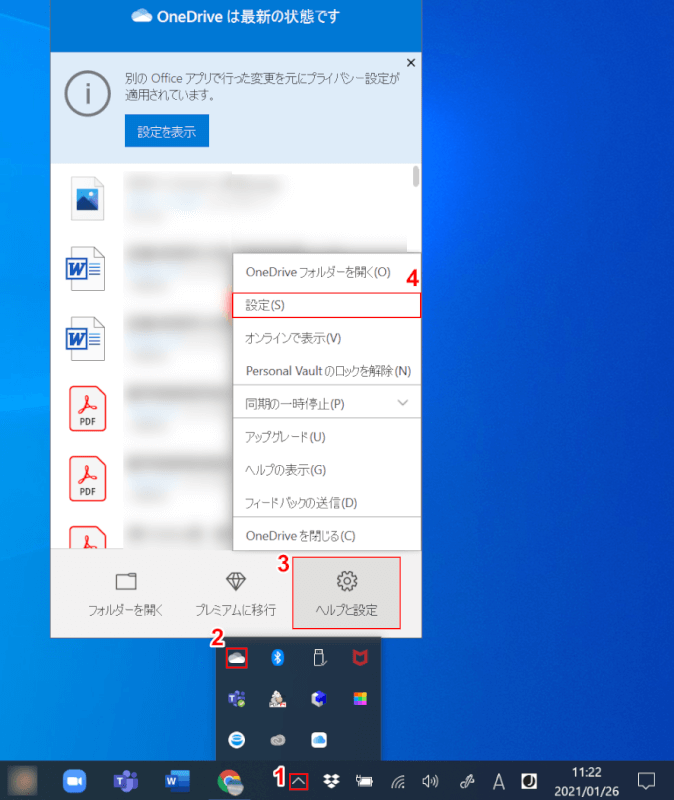The height and width of the screenshot is (800, 674).
Task: Click the Bluetooth icon in tray overflow
Action: pos(279,658)
